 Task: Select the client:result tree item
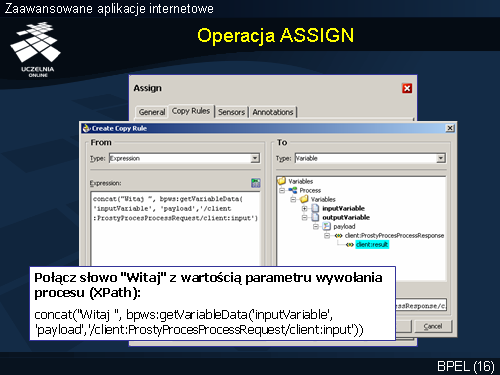(x=372, y=245)
